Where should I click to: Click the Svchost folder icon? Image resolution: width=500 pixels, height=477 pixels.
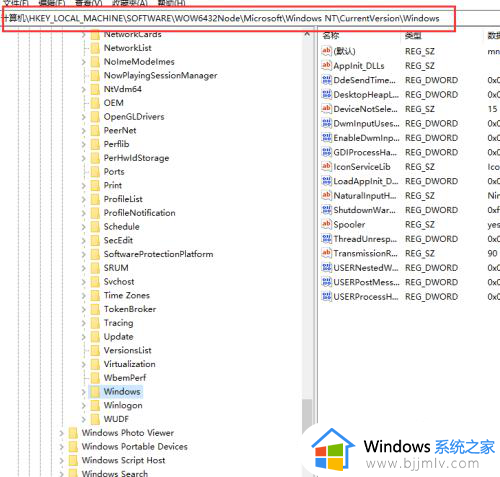[x=95, y=281]
